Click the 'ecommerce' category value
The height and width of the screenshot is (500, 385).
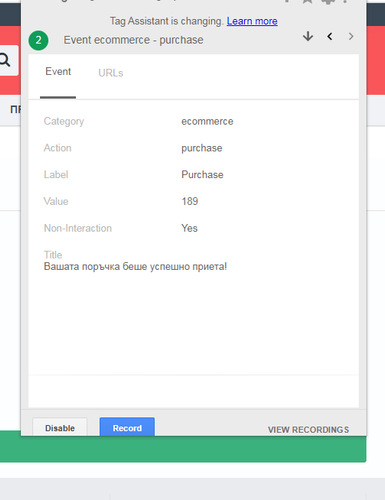(207, 121)
